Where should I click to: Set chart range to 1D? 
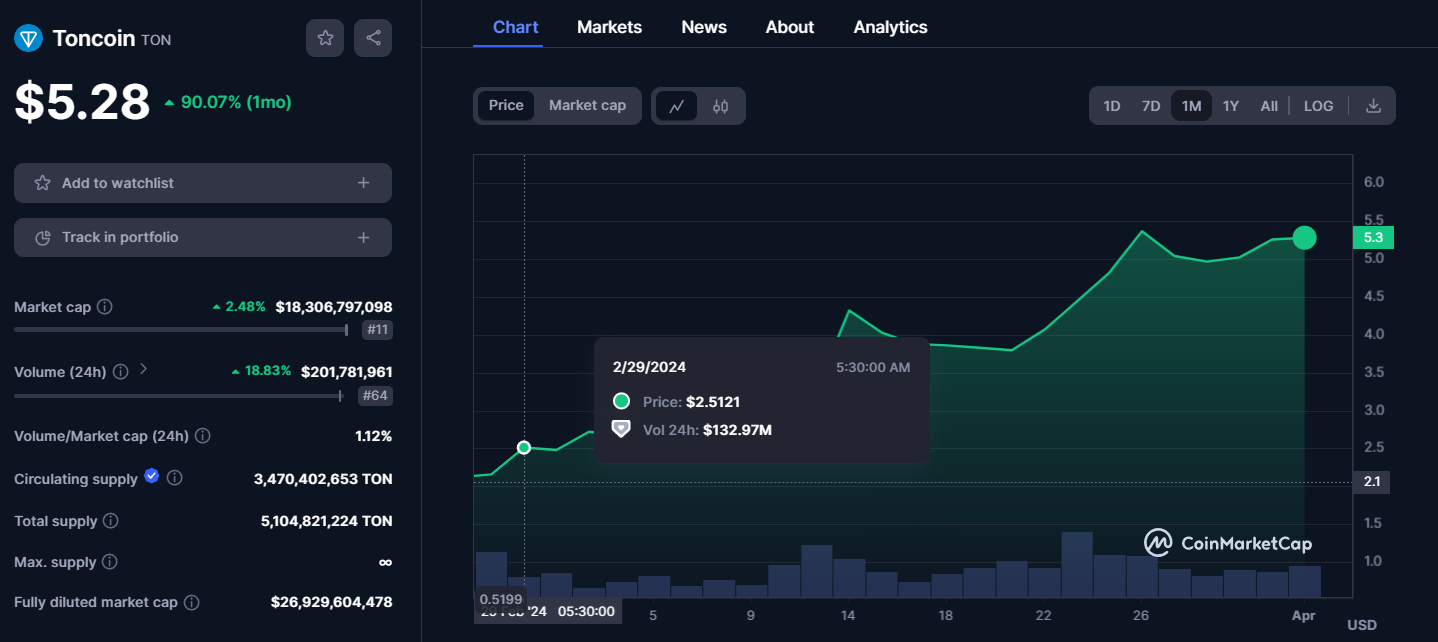coord(1111,106)
